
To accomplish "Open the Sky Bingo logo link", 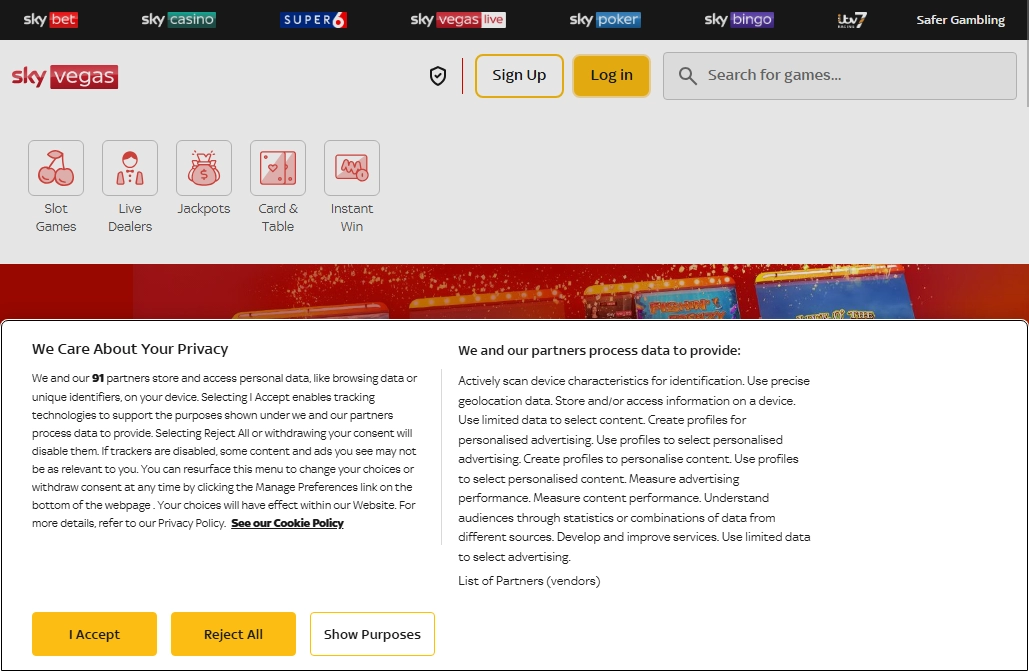I will (x=739, y=20).
